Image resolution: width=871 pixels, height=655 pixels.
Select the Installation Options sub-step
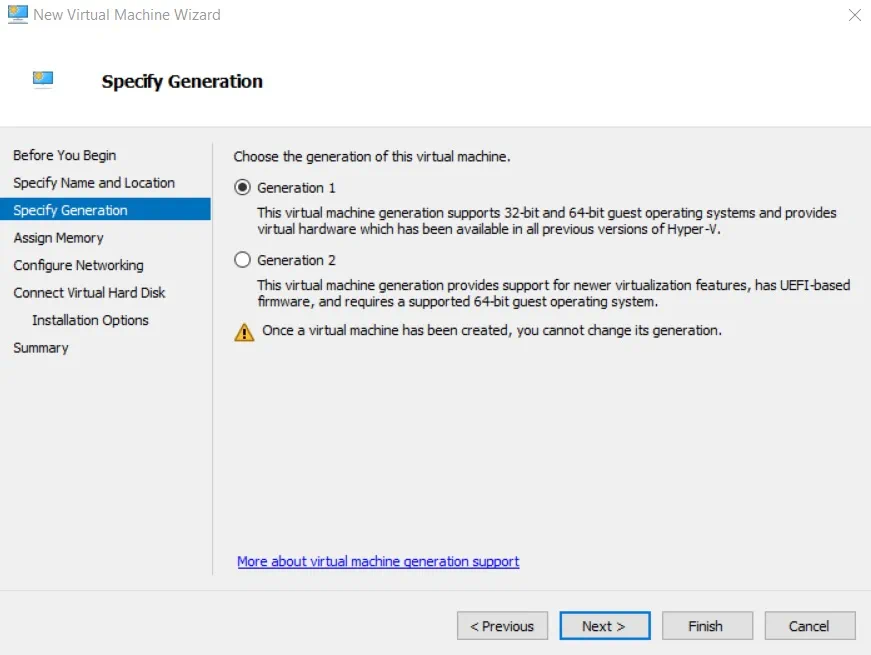[x=90, y=320]
